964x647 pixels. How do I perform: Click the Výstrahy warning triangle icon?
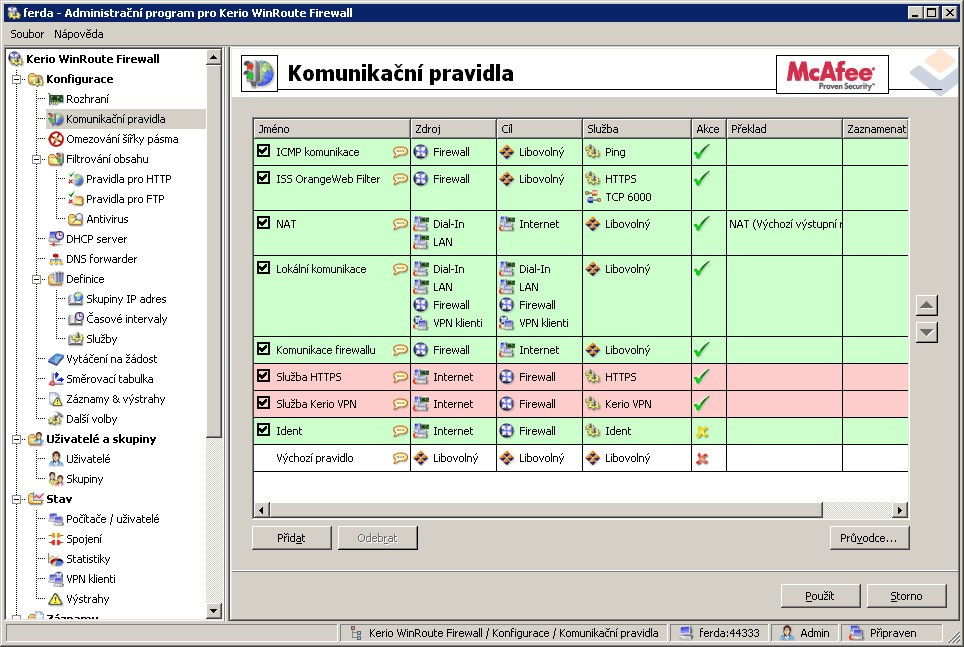tap(56, 599)
